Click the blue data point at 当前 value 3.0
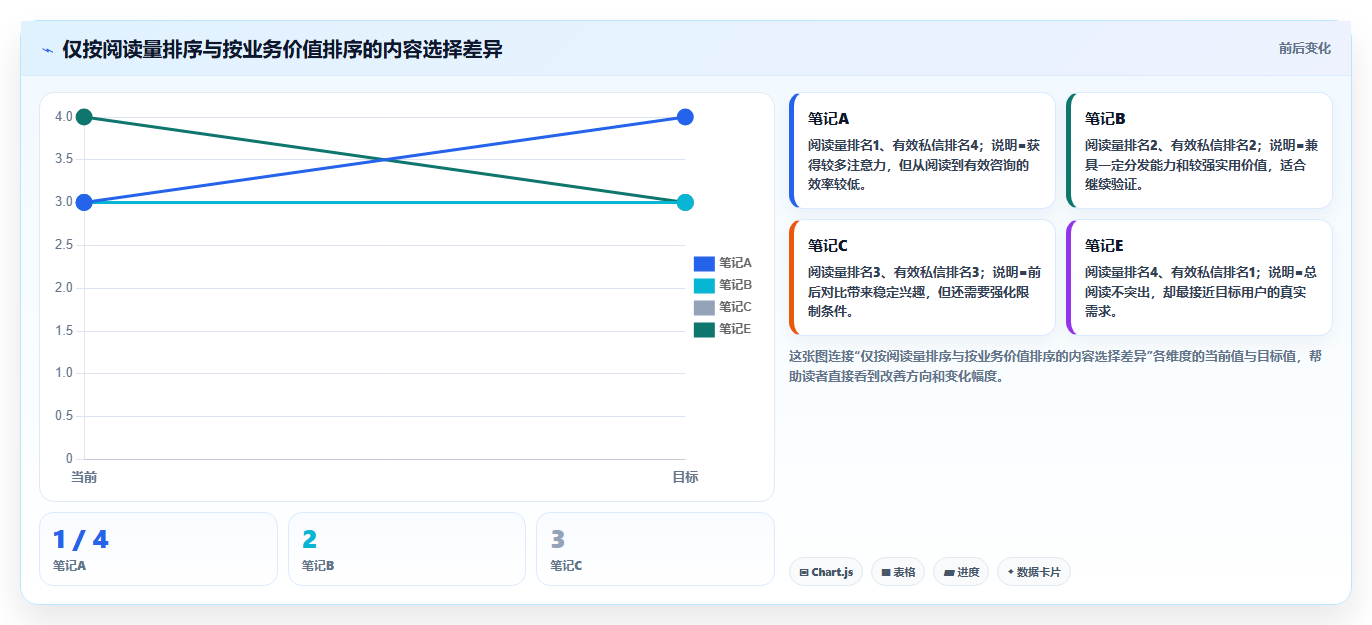The width and height of the screenshot is (1372, 625). (84, 202)
